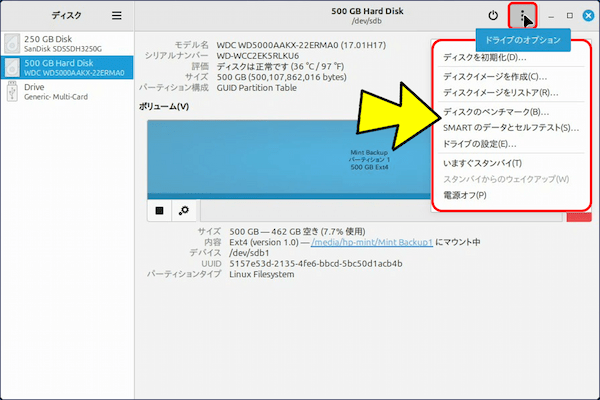The height and width of the screenshot is (400, 600).
Task: Select 電源オフ(P) in the drive menu
Action: (465, 195)
